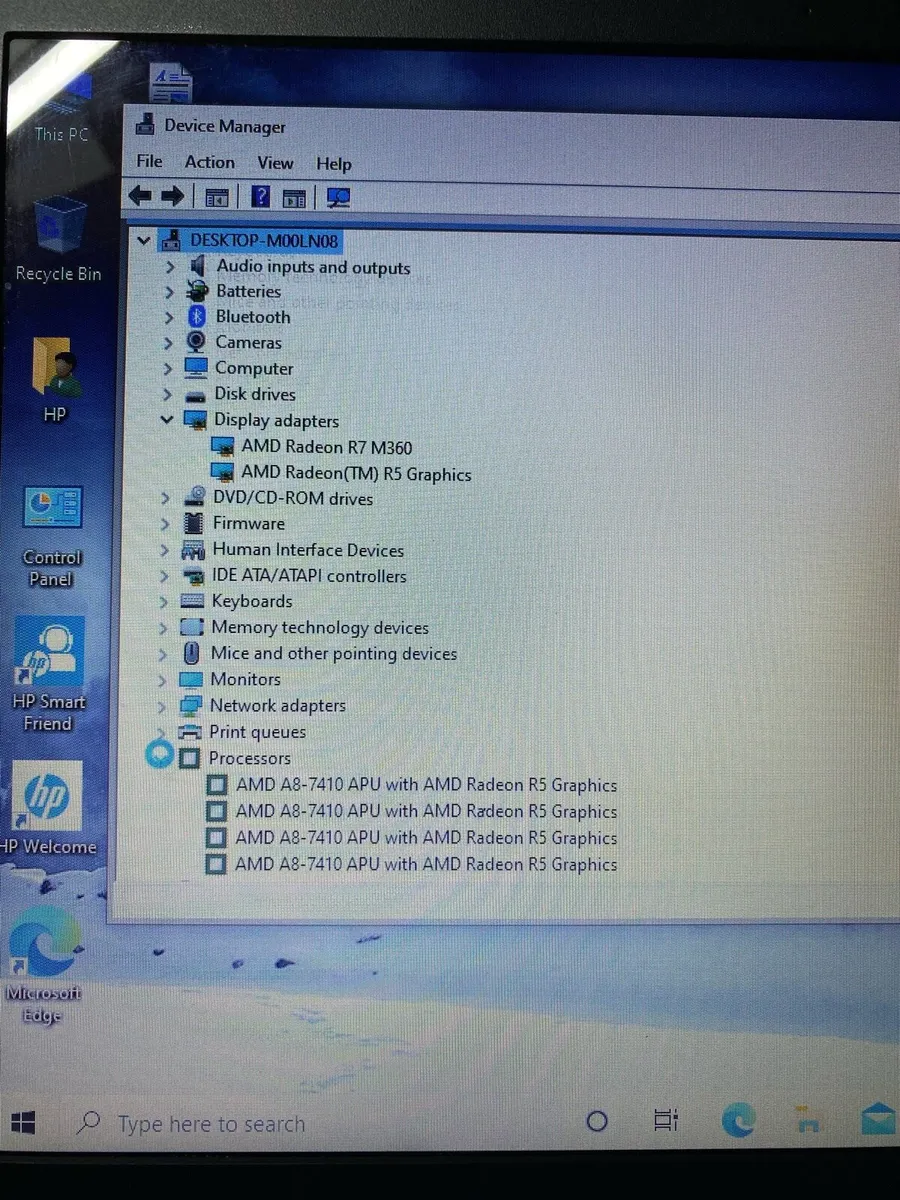Expand the Bluetooth category arrow
900x1200 pixels.
pyautogui.click(x=169, y=318)
